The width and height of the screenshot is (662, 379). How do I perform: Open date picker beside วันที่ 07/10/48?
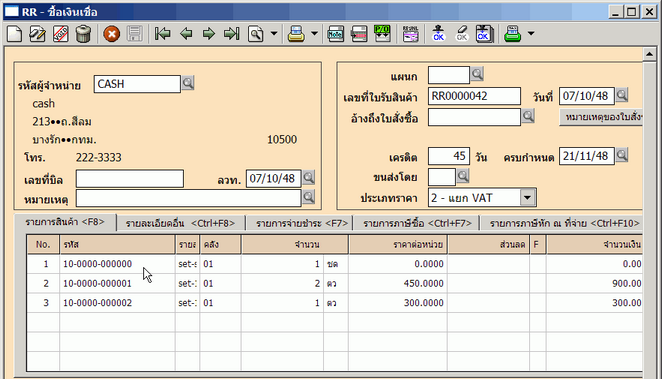(622, 95)
